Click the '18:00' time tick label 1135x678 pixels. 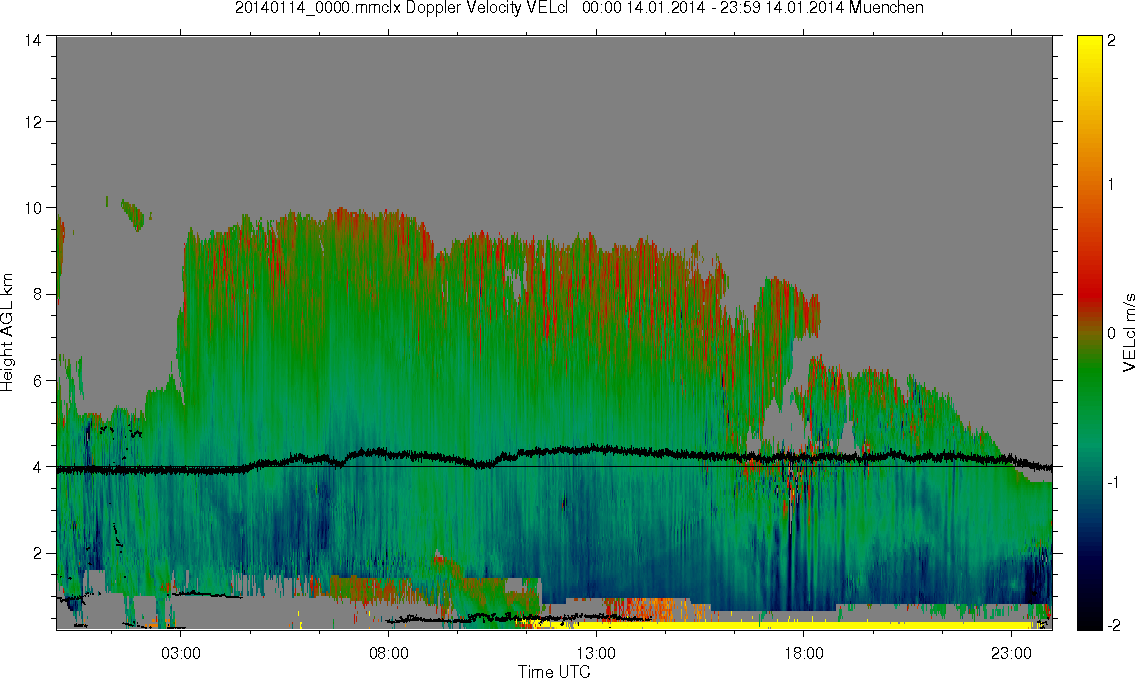point(804,653)
